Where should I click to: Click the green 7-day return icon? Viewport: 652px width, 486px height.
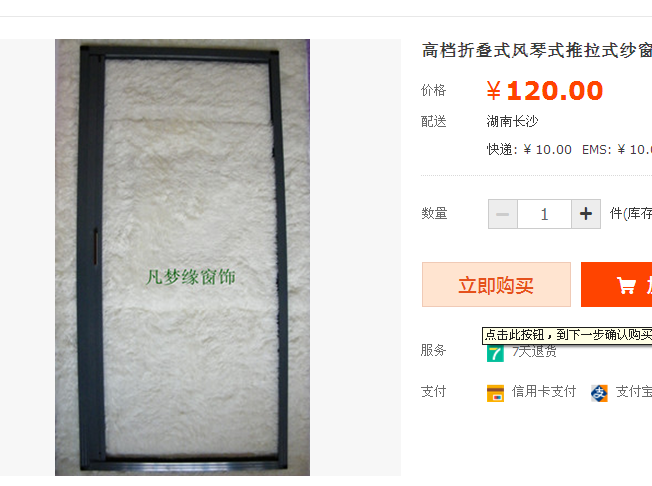(495, 353)
